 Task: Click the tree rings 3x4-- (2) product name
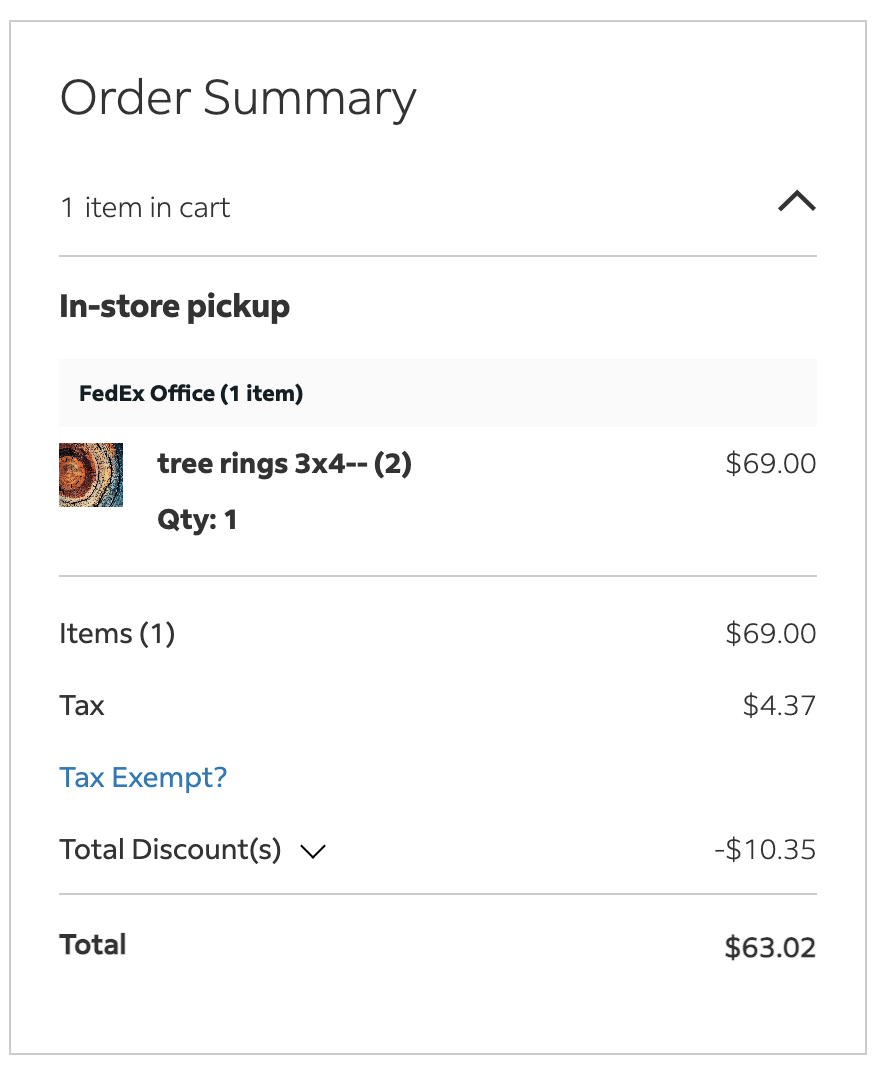(284, 464)
